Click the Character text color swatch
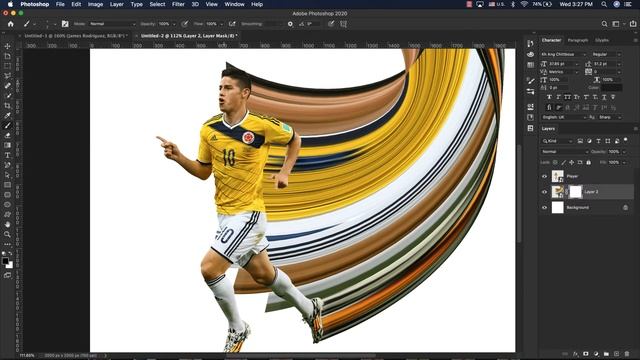 [611, 87]
